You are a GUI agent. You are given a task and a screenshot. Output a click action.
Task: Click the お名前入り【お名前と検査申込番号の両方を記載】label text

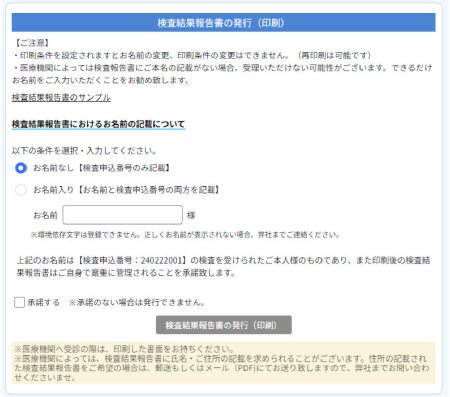[x=126, y=190]
